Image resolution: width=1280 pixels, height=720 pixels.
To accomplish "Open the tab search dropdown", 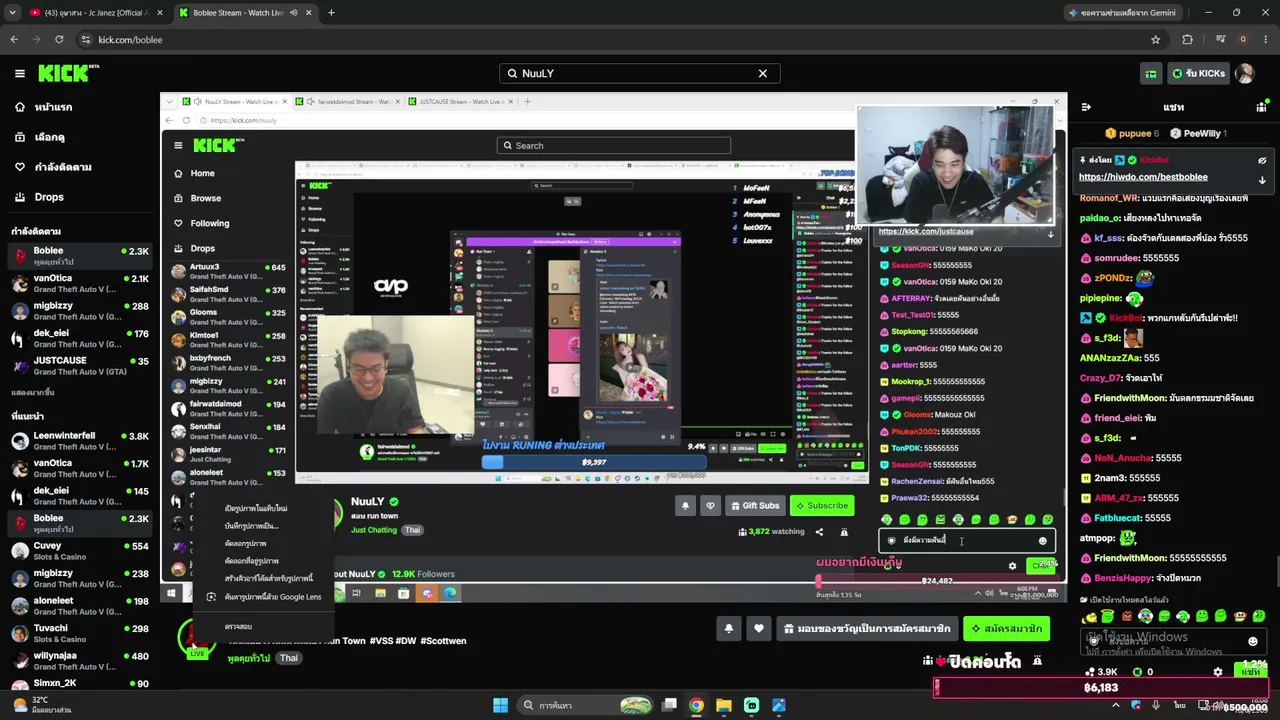I will [x=13, y=13].
